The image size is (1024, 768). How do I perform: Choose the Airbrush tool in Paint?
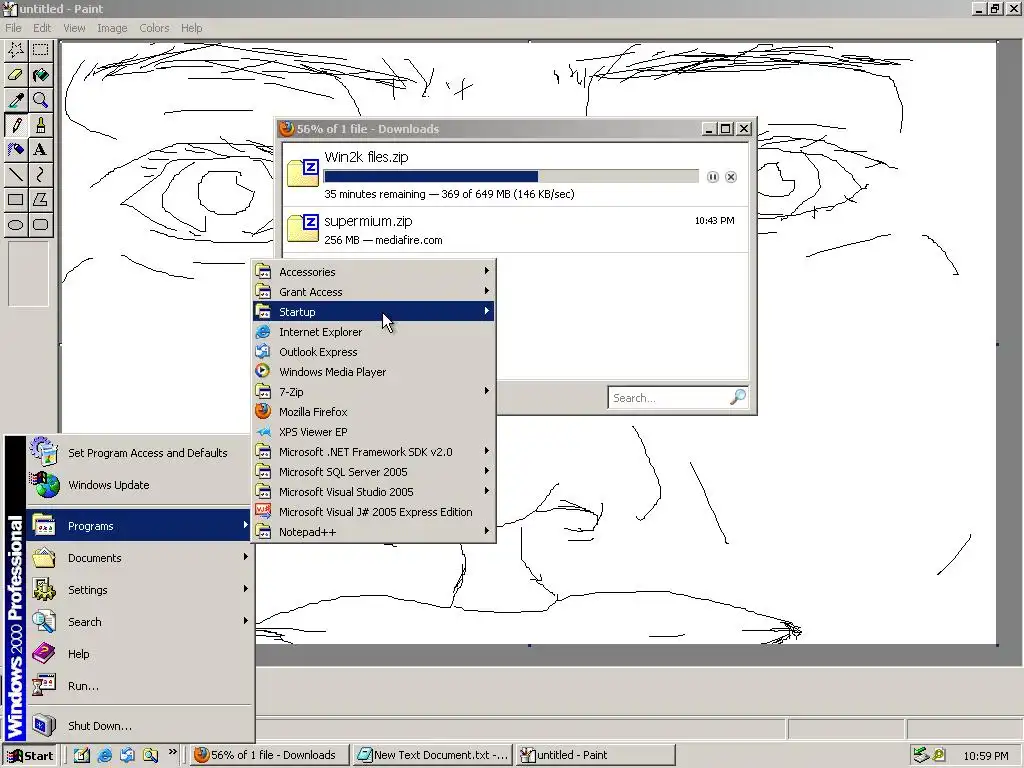coord(16,150)
